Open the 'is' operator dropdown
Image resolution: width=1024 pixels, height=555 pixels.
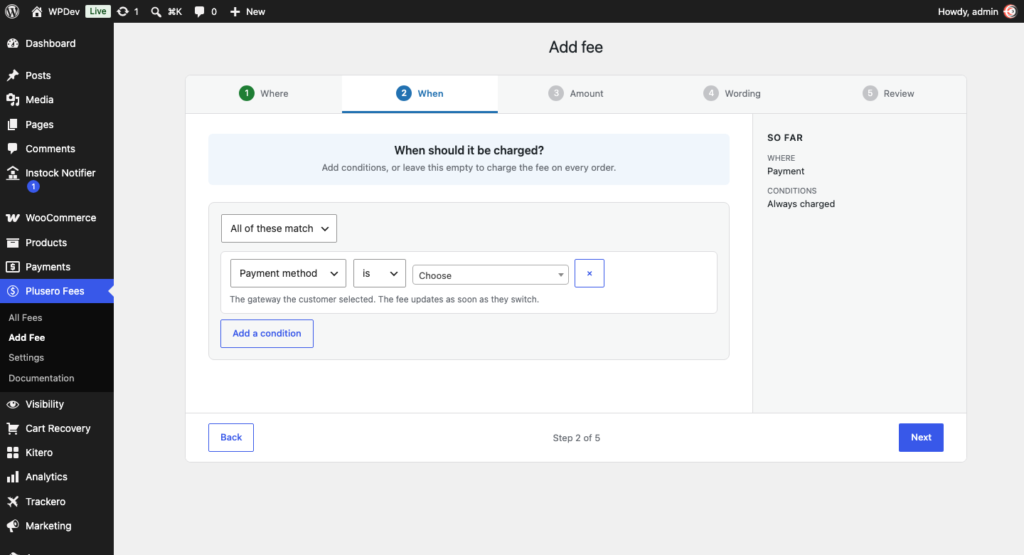pos(379,274)
